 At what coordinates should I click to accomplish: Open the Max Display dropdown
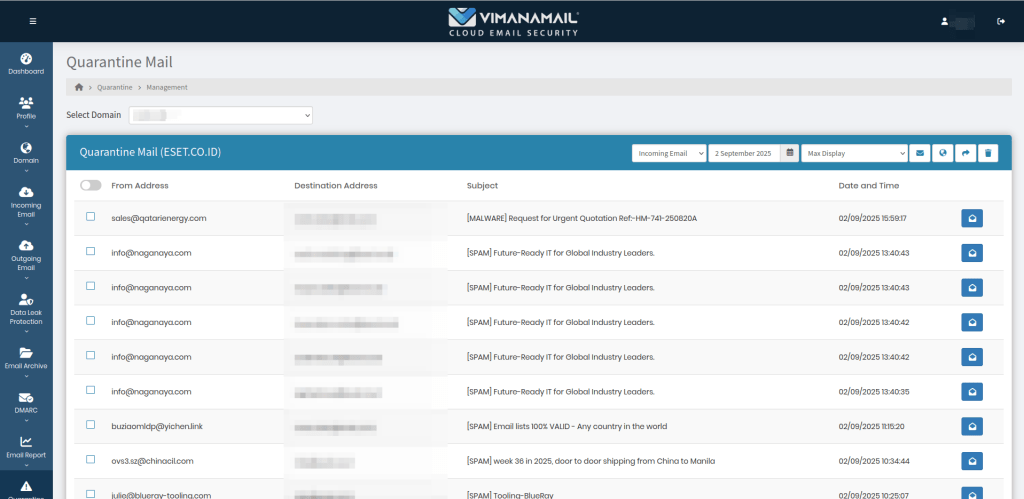pos(854,153)
